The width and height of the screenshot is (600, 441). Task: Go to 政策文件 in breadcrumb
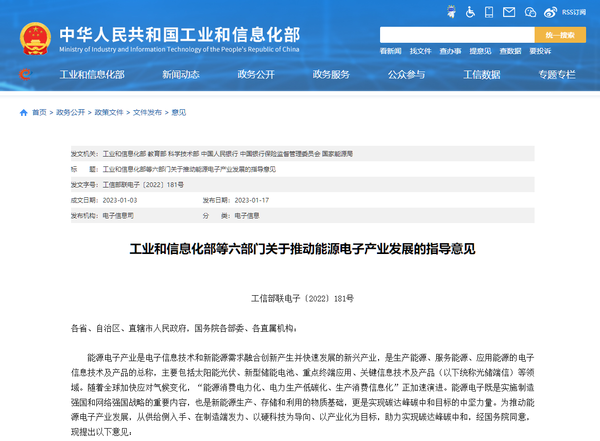pos(109,112)
